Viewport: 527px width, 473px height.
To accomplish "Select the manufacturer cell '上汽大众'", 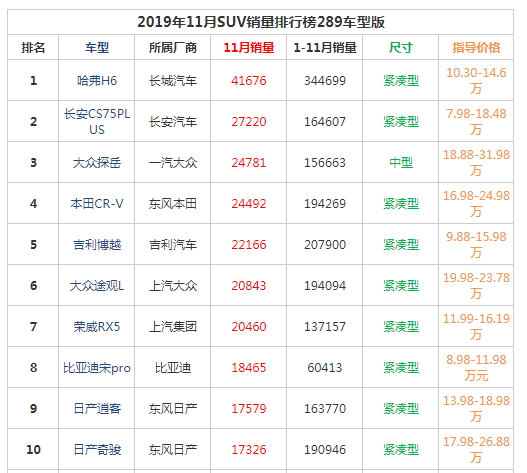I will (173, 286).
